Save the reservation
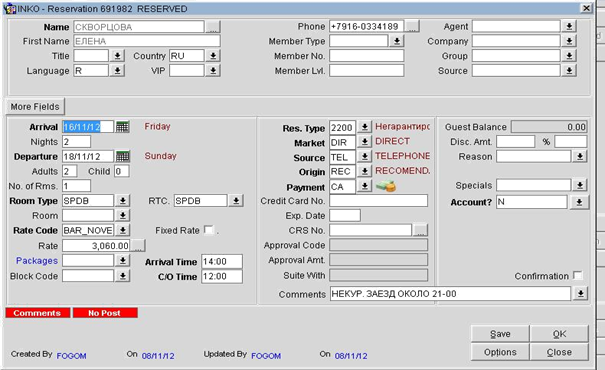Image resolution: width=605 pixels, height=370 pixels. [500, 334]
